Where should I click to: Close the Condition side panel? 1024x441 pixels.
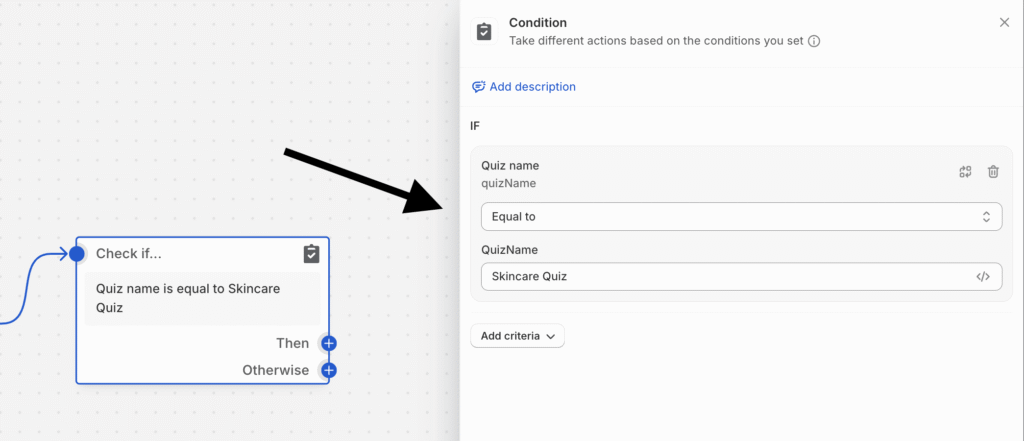click(x=1004, y=23)
